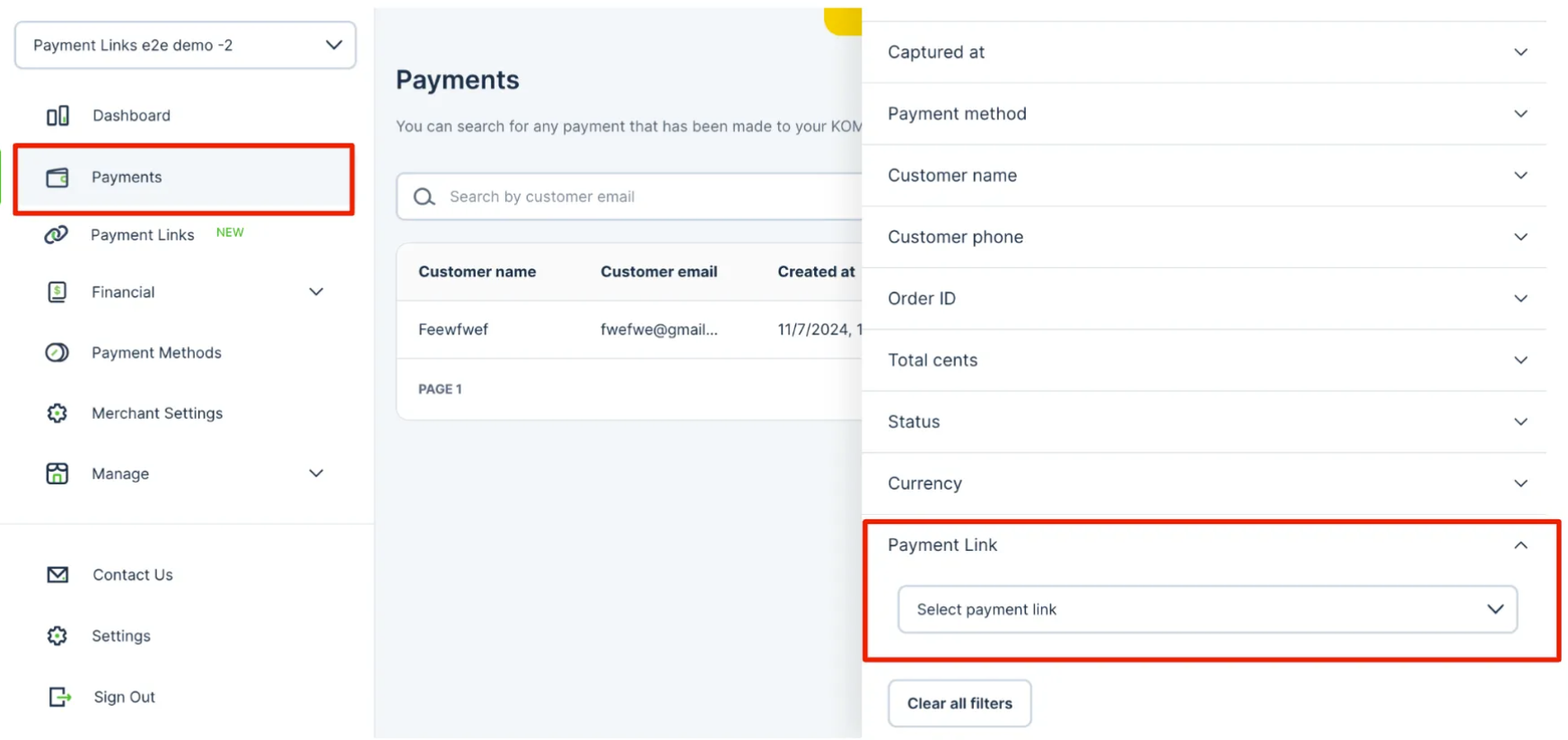Click the Payment Links chain icon
1568x740 pixels.
[57, 235]
